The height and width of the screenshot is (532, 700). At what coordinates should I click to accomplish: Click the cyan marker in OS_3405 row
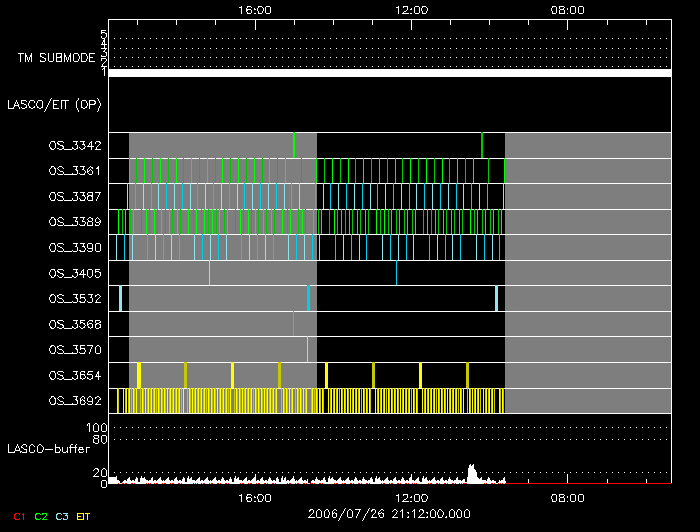[x=397, y=272]
